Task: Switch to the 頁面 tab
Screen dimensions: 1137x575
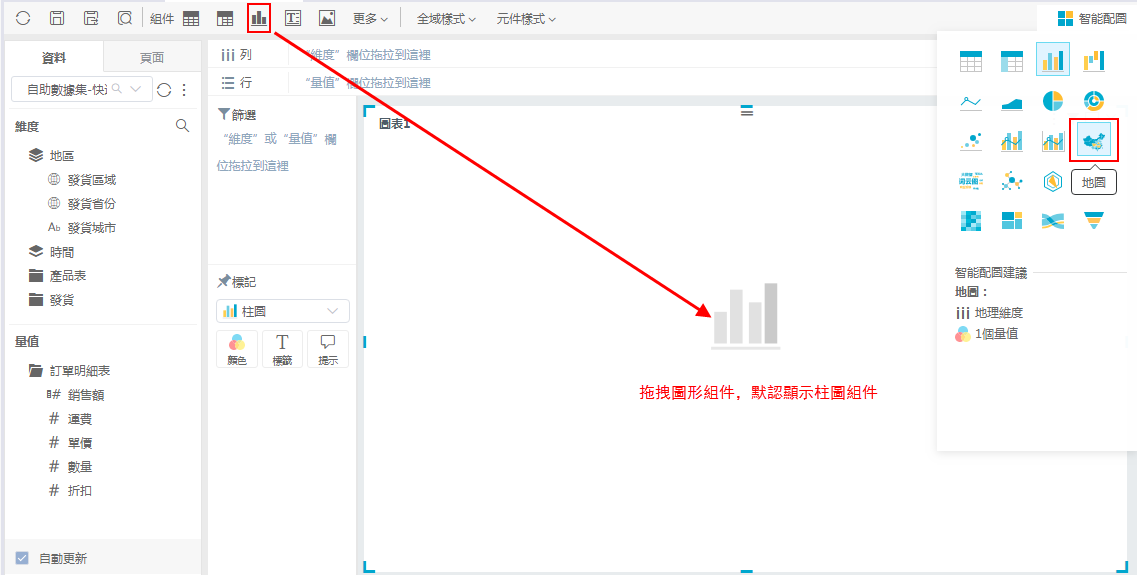Action: tap(152, 57)
